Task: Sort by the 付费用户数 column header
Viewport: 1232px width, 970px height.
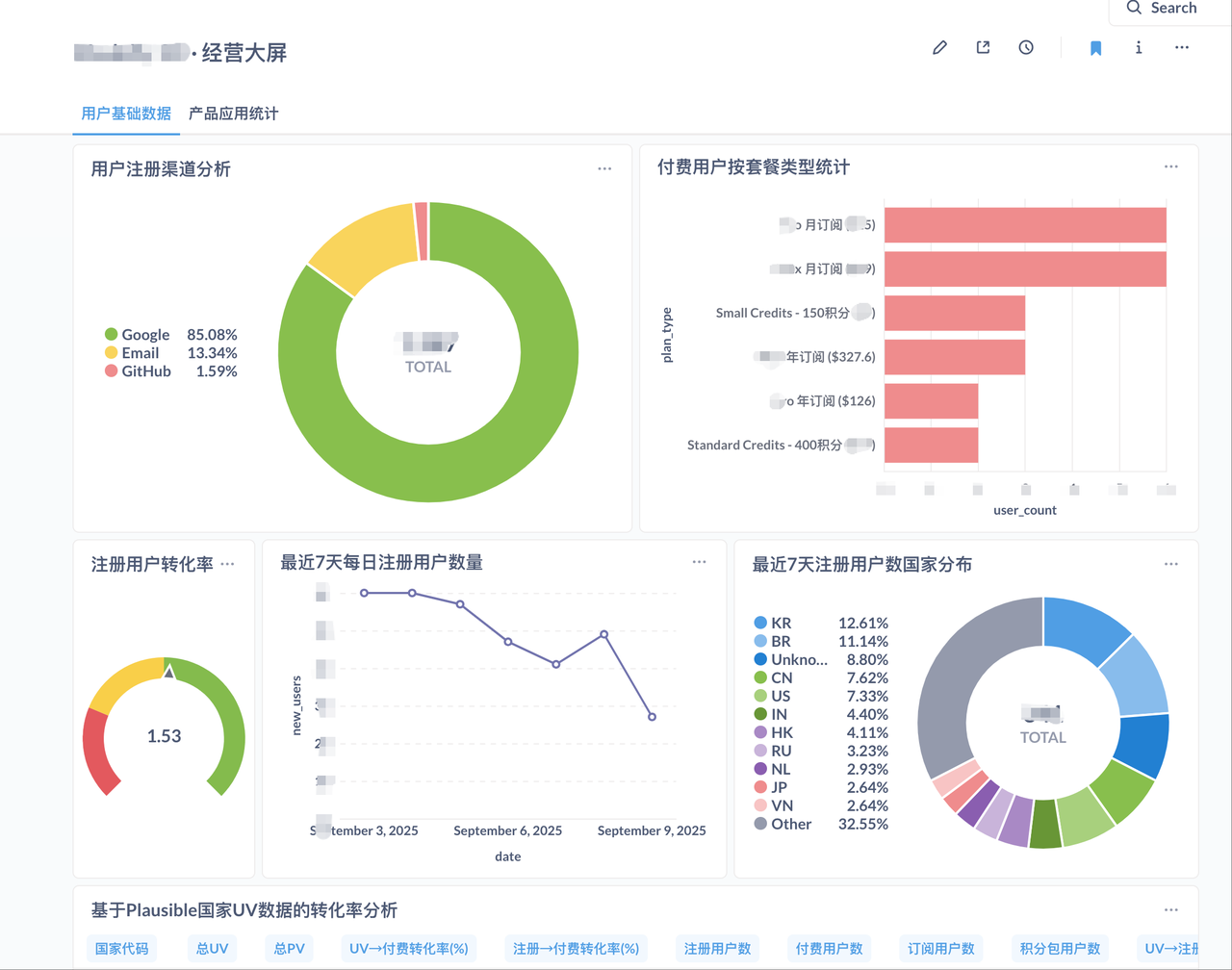Action: tap(829, 948)
